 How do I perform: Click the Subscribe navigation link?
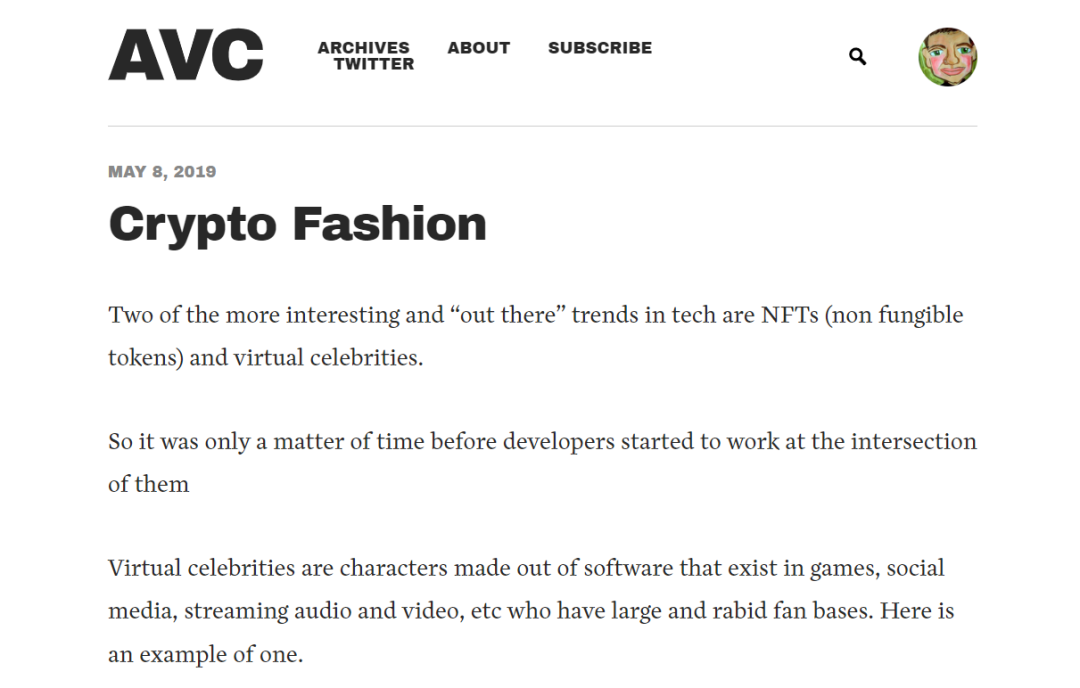pos(600,48)
